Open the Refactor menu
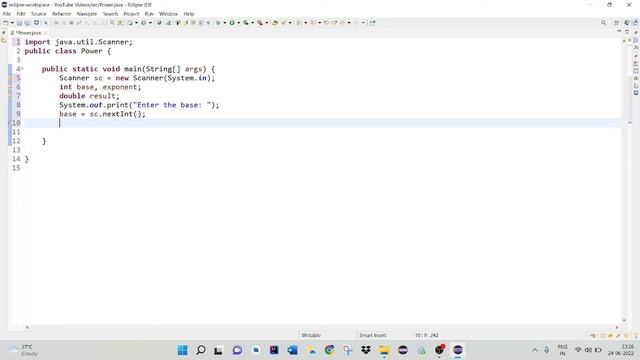The width and height of the screenshot is (640, 360). [62, 14]
